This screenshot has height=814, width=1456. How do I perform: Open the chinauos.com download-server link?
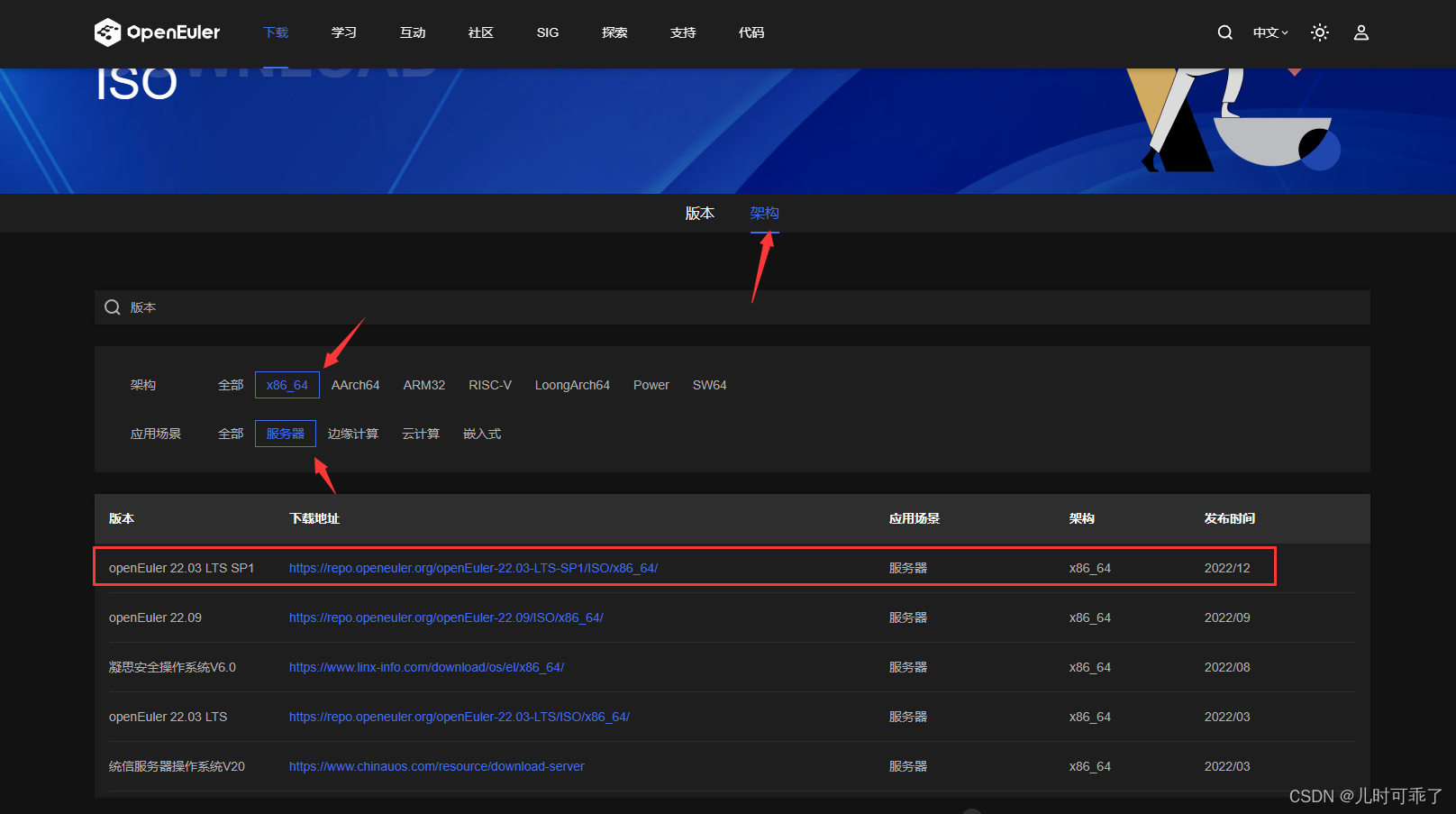(437, 766)
